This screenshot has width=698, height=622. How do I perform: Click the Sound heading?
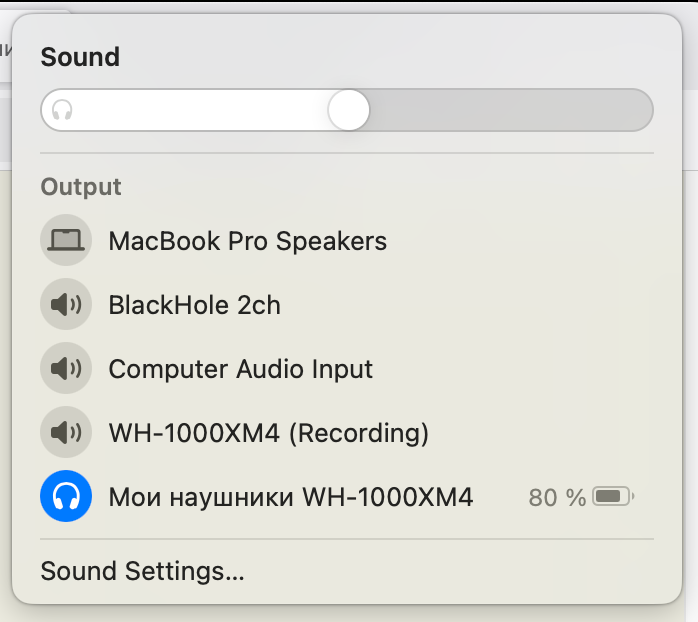pos(80,57)
